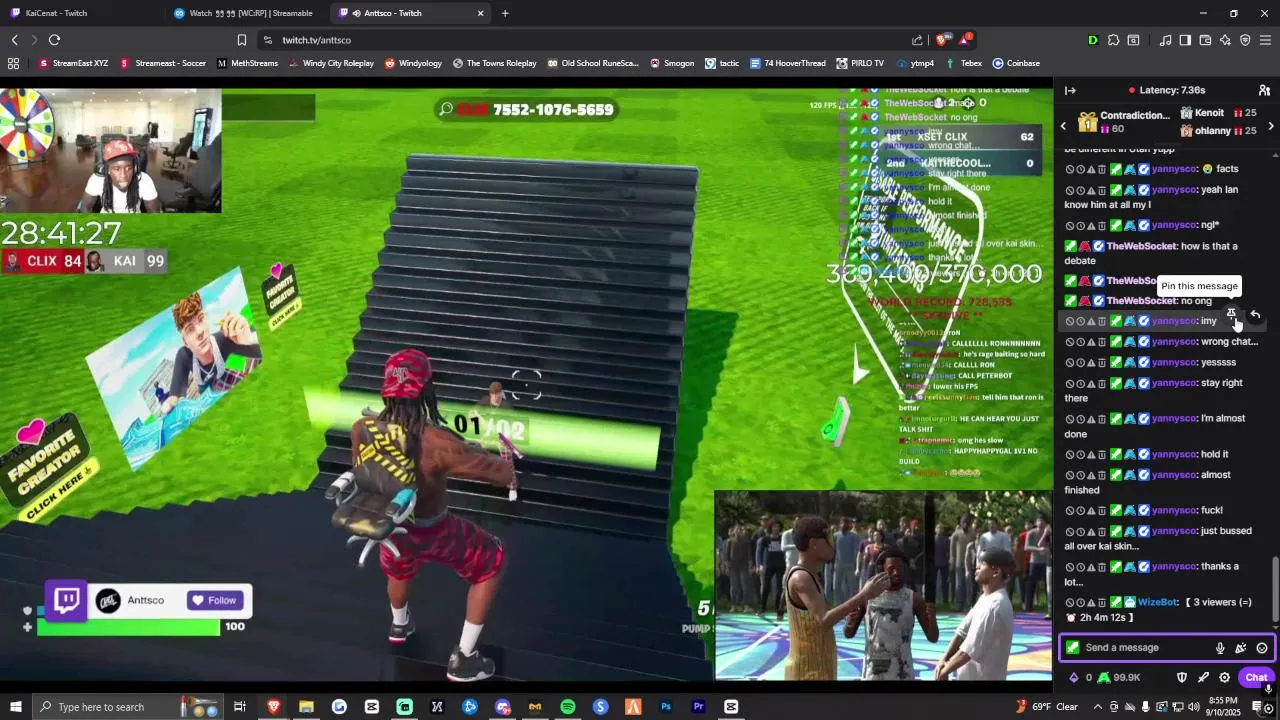
Task: Bookmark this page icon
Action: 242,40
